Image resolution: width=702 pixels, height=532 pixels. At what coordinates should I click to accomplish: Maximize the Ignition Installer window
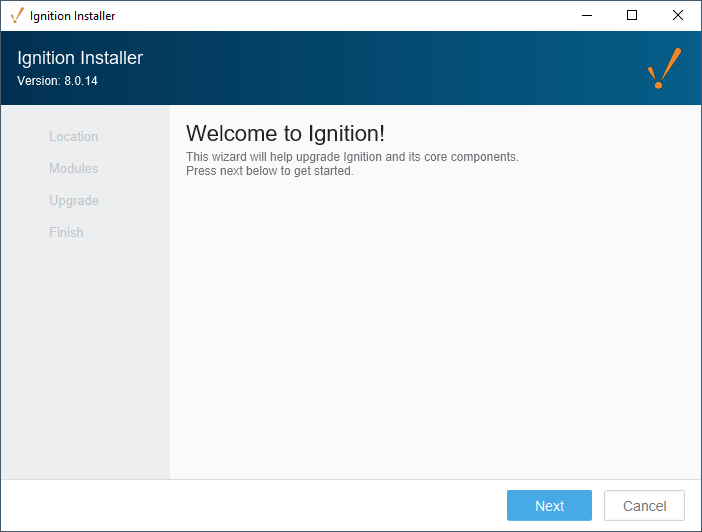click(x=632, y=16)
